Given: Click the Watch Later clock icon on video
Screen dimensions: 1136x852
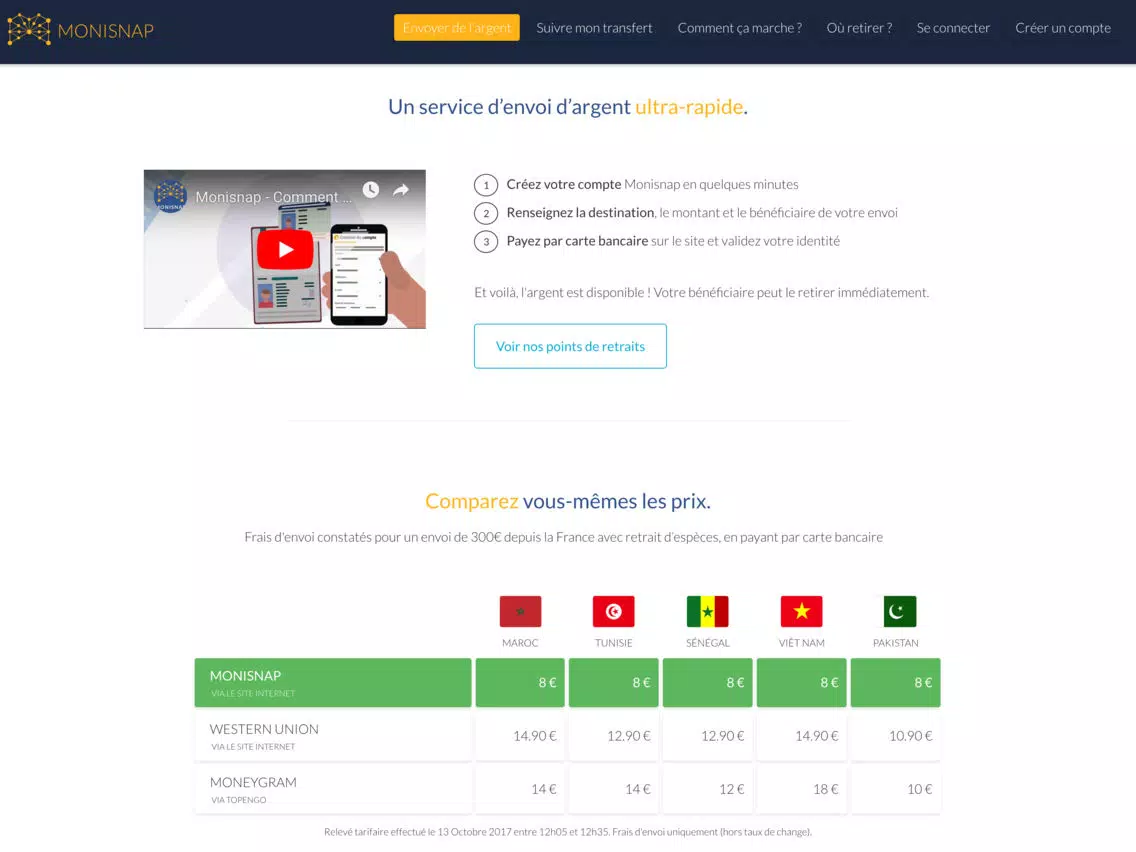Looking at the screenshot, I should click(371, 190).
